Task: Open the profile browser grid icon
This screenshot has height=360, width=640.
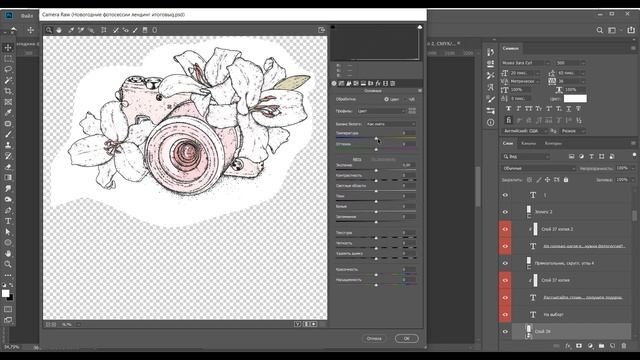Action: pos(412,111)
